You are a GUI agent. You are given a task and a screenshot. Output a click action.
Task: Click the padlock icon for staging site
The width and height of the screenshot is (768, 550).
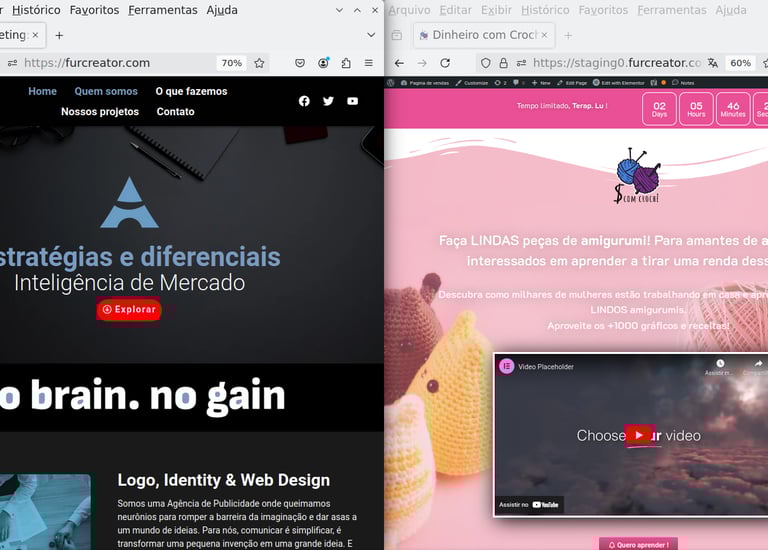point(503,63)
